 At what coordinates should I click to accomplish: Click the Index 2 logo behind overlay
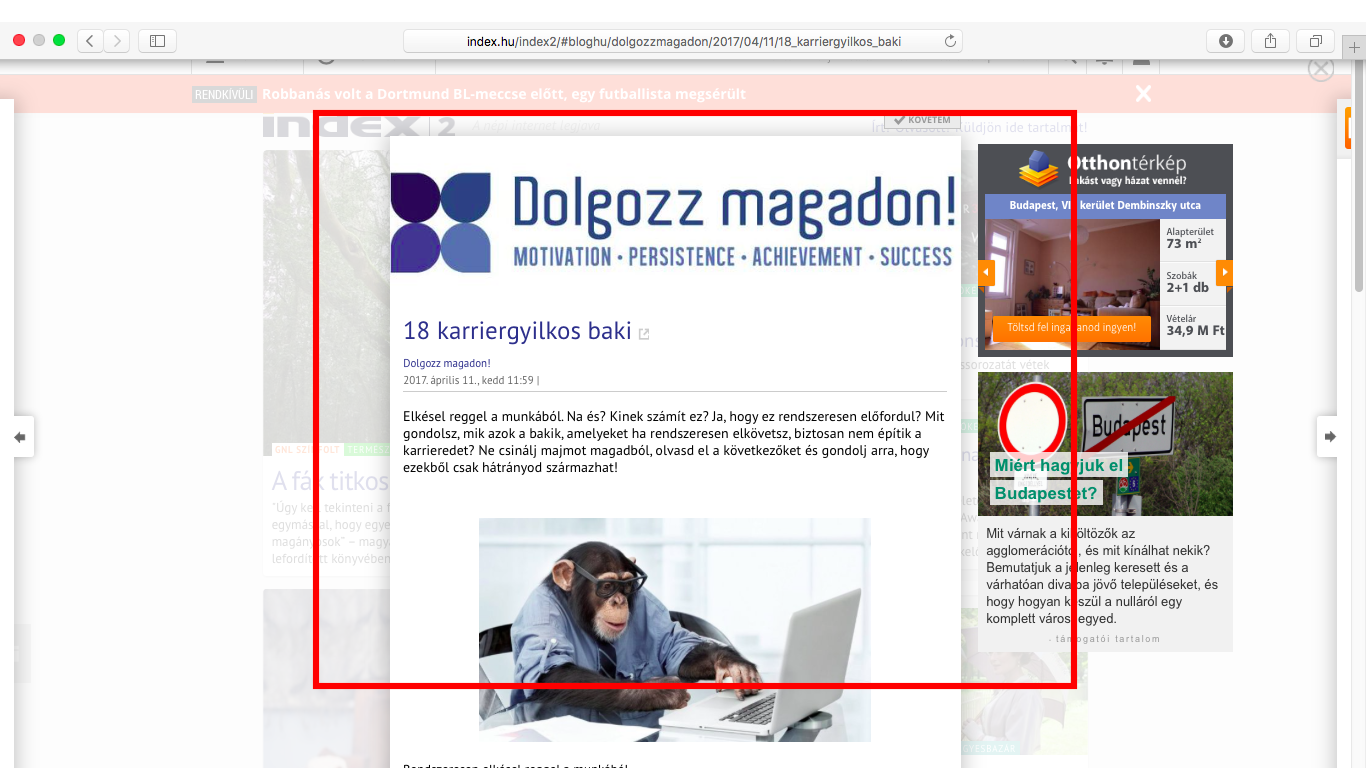coord(358,126)
